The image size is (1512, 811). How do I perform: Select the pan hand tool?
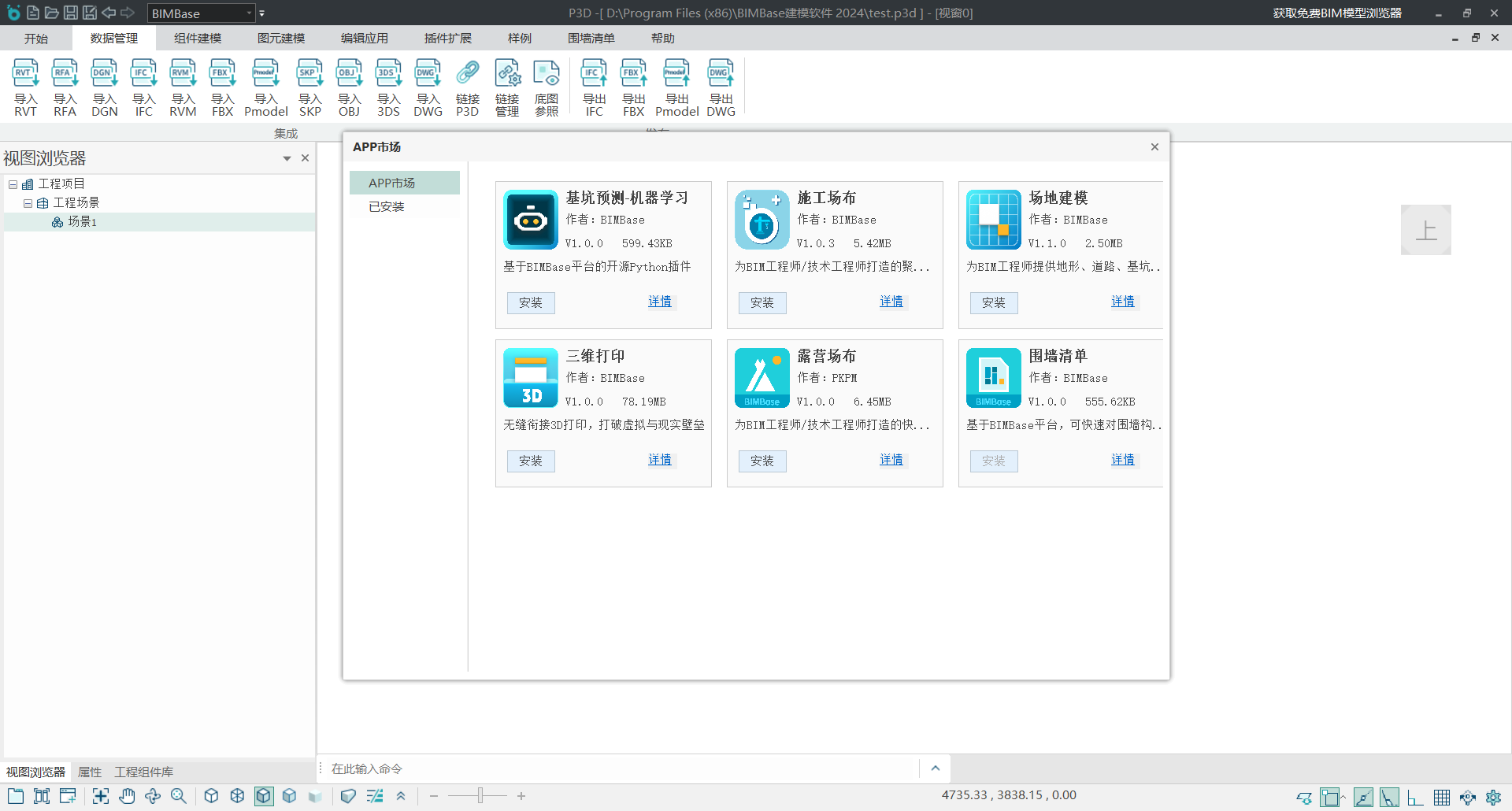pos(127,796)
